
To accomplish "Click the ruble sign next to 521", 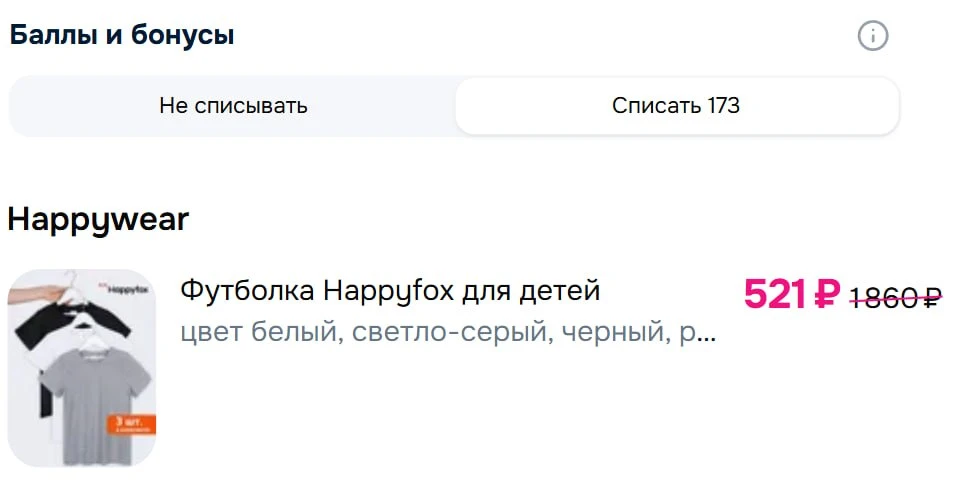I will pyautogui.click(x=826, y=294).
